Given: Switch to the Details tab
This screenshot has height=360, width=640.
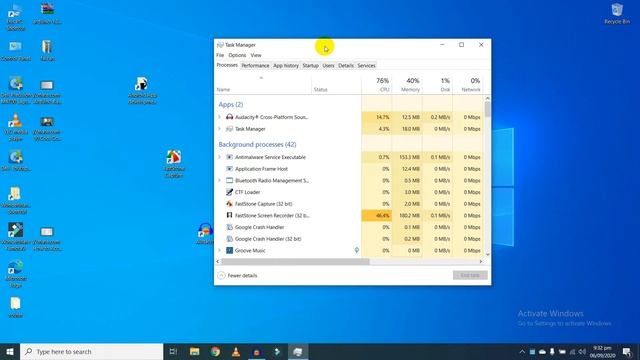Looking at the screenshot, I should pos(346,65).
